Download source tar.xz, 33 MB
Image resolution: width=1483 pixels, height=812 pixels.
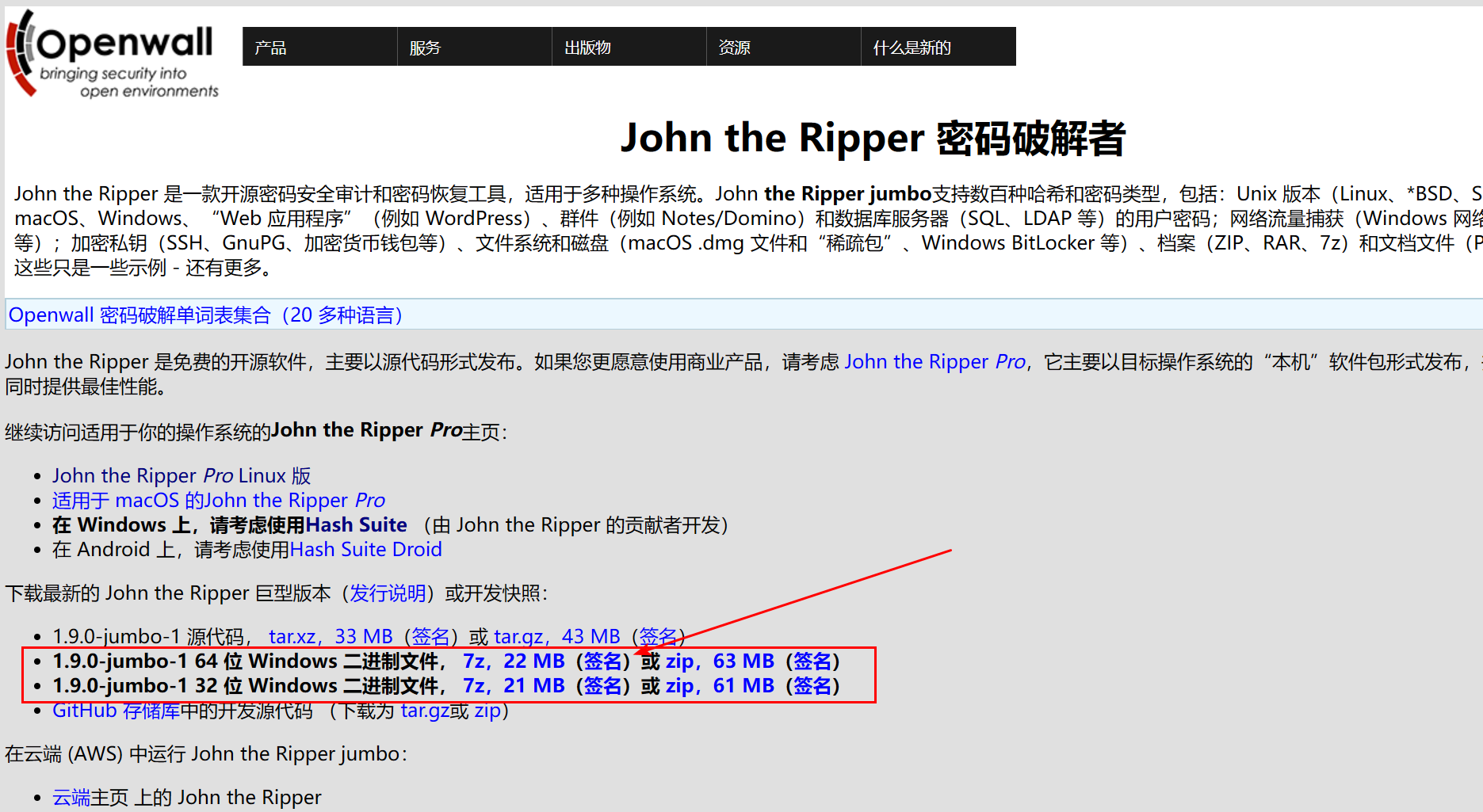[331, 636]
